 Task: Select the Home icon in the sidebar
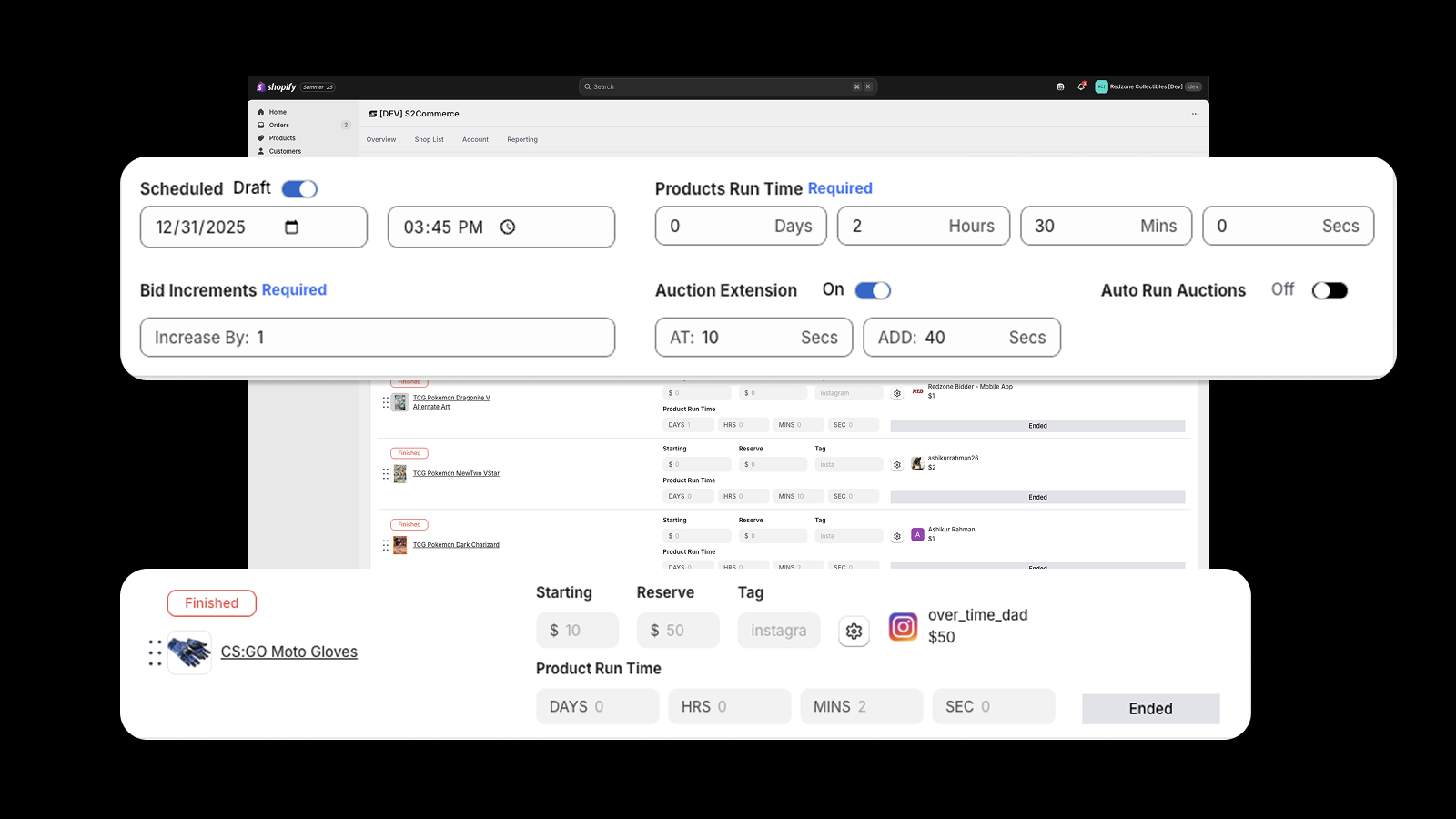[x=261, y=112]
